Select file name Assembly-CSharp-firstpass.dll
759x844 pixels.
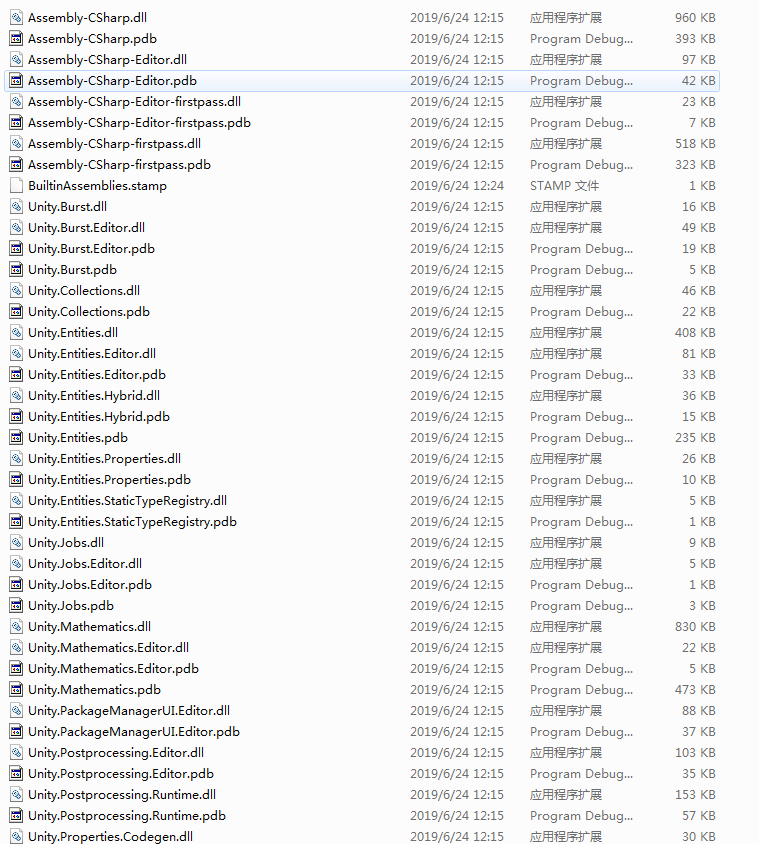tap(114, 144)
